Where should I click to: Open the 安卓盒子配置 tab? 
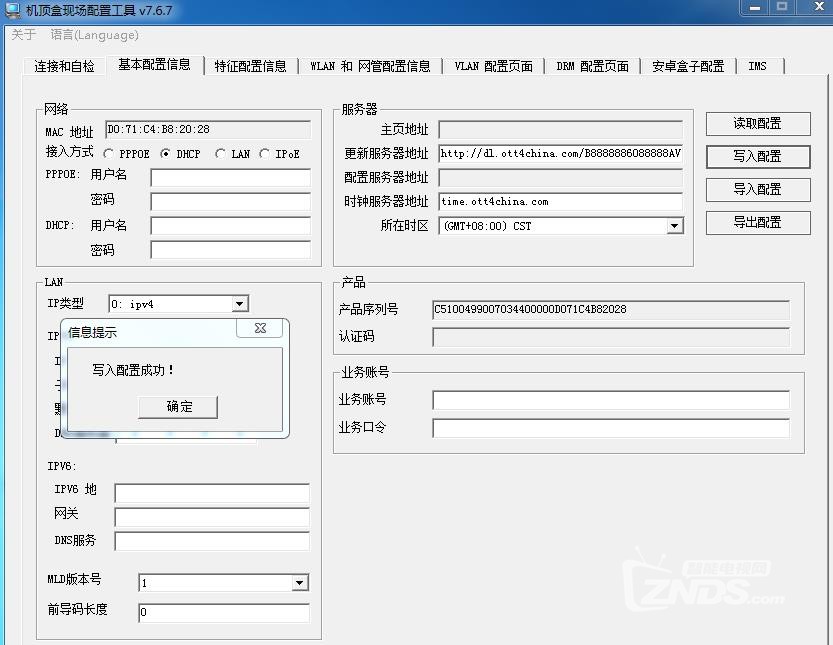tap(688, 66)
